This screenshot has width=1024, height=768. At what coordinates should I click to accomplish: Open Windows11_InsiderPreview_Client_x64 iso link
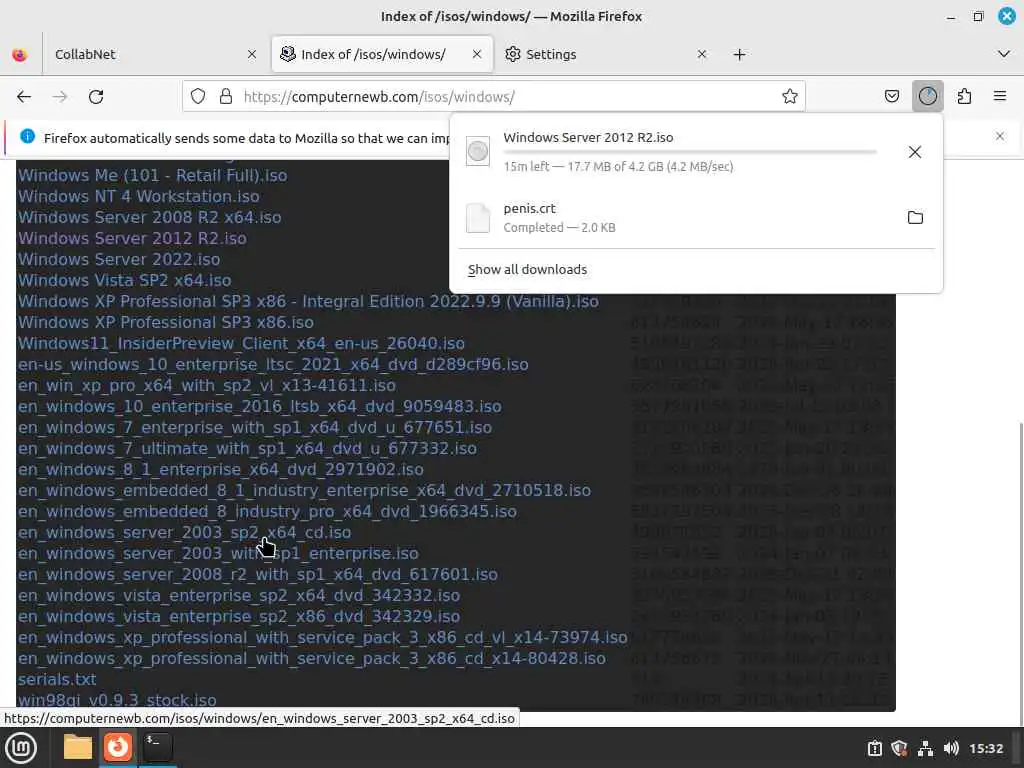click(241, 344)
